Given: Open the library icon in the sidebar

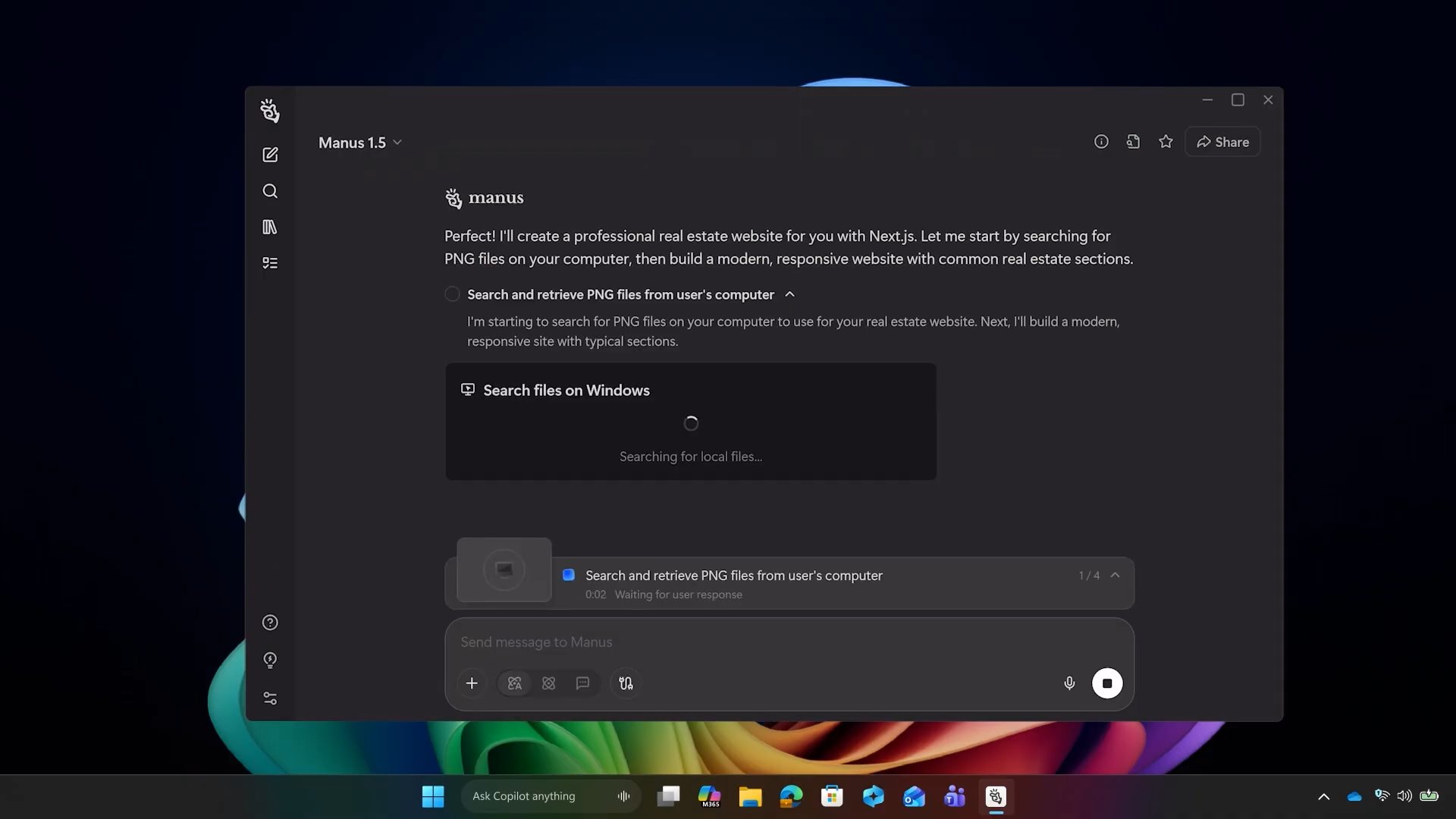Looking at the screenshot, I should (x=270, y=227).
